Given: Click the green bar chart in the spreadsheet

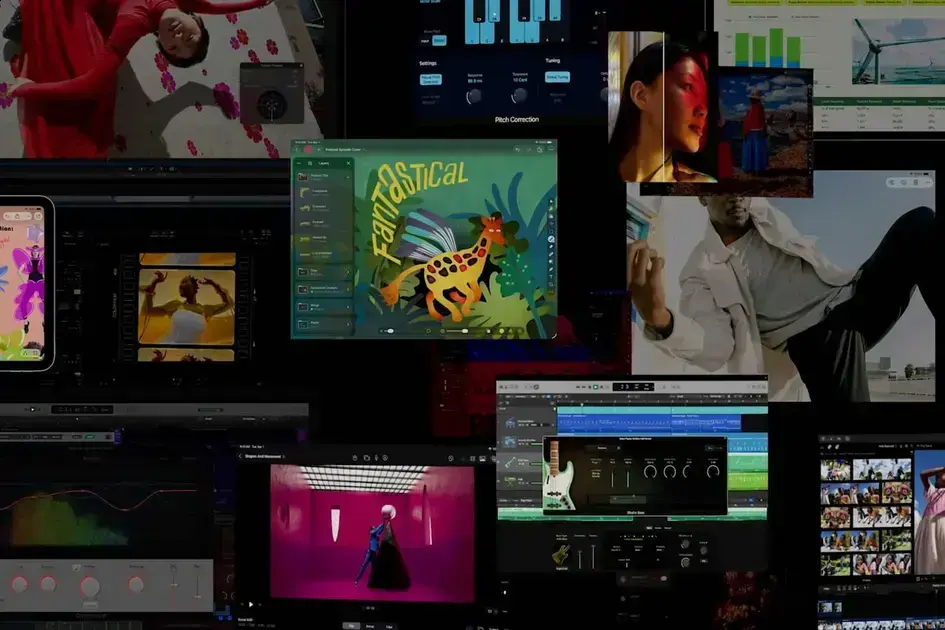Looking at the screenshot, I should [x=768, y=48].
